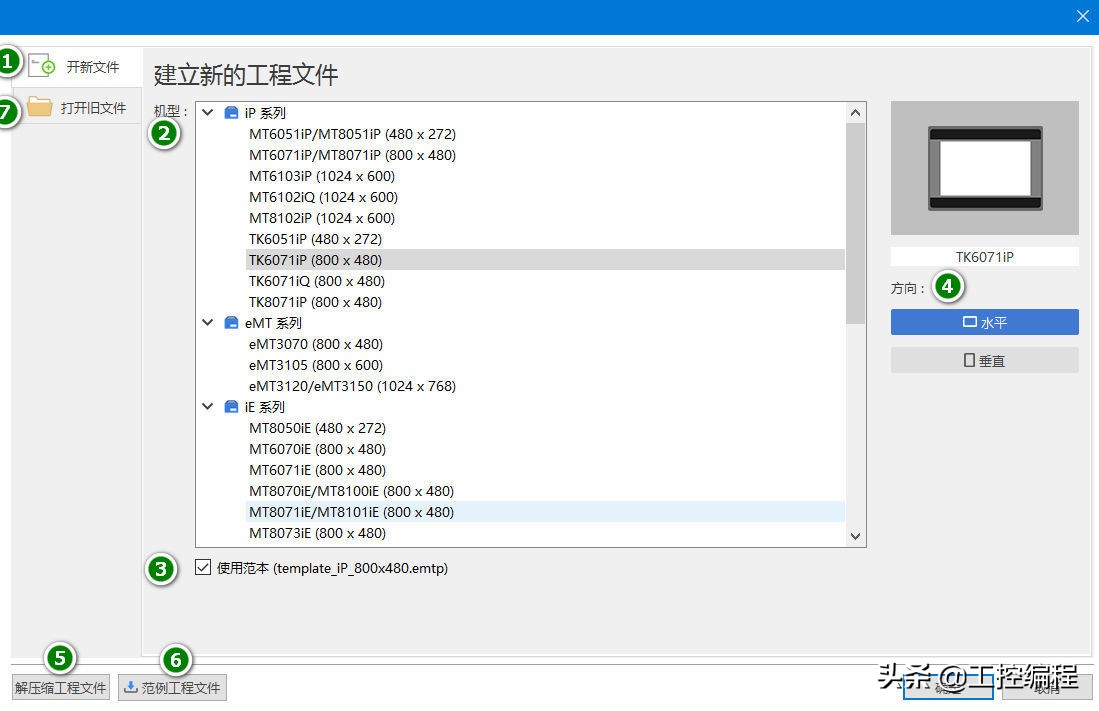This screenshot has width=1099, height=711.
Task: Collapse the iP 系列 tree group
Action: pos(207,112)
